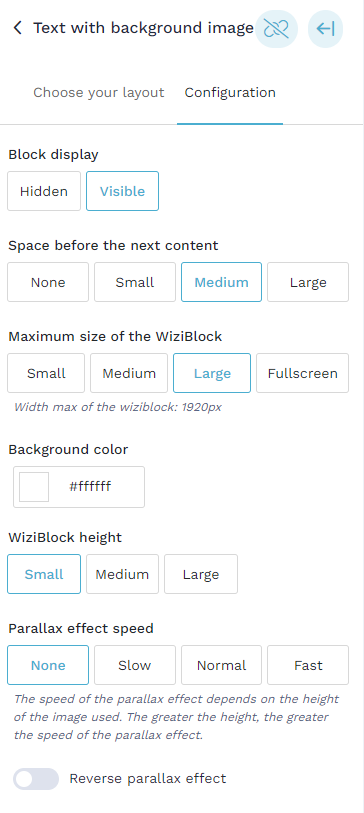
Task: Select None for space before next content
Action: pyautogui.click(x=48, y=283)
